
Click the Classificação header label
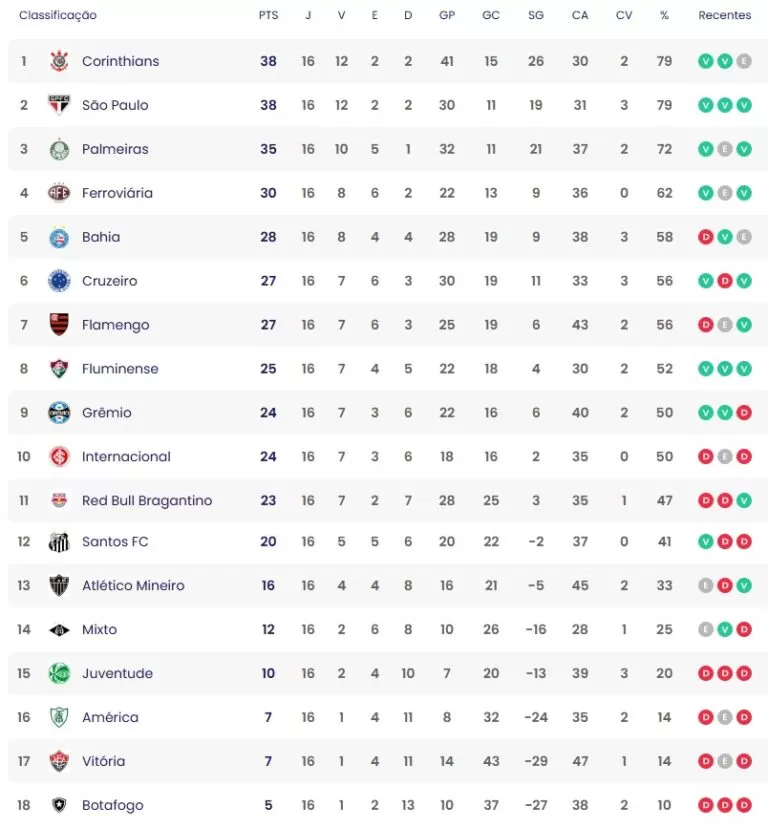pos(58,15)
